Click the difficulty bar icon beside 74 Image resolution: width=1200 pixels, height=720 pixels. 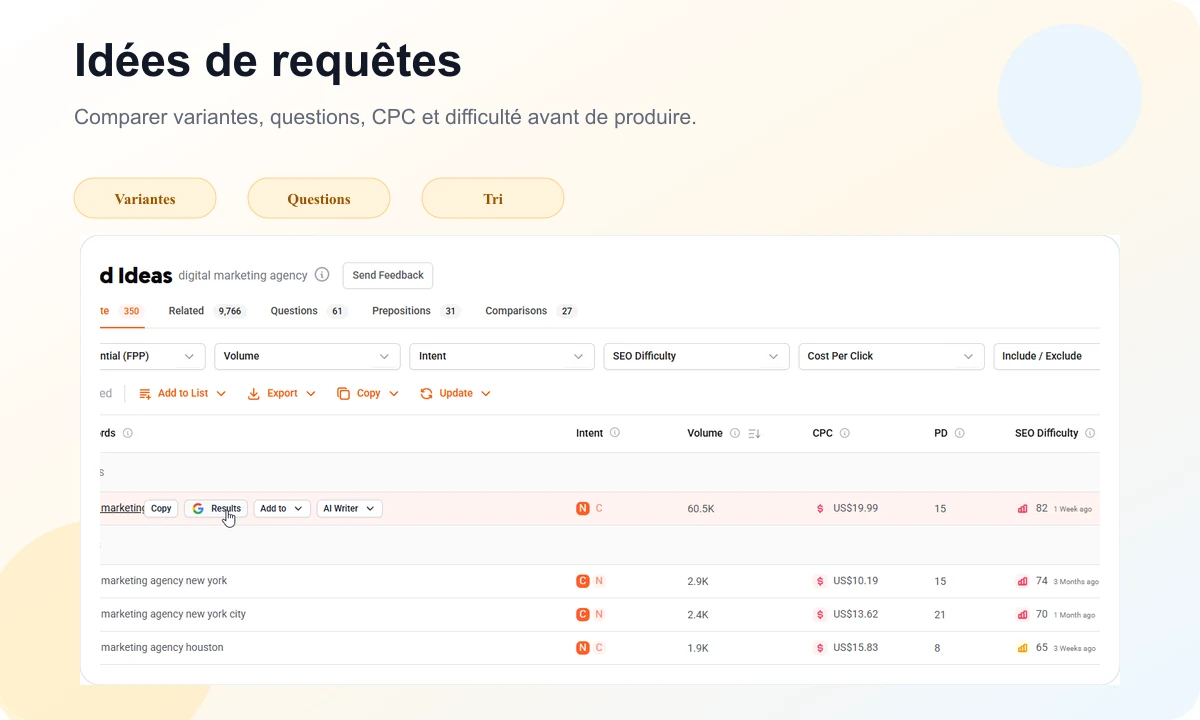(x=1023, y=581)
